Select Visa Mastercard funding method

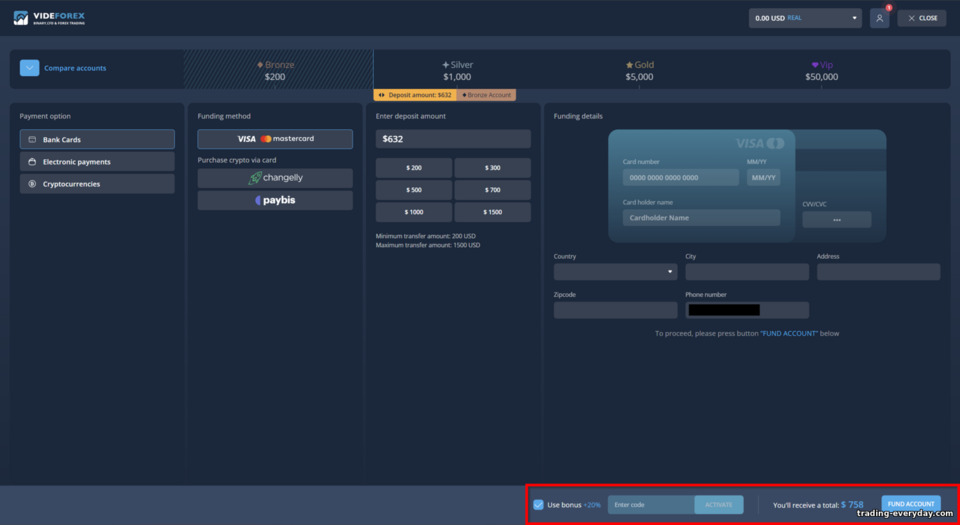(x=275, y=139)
